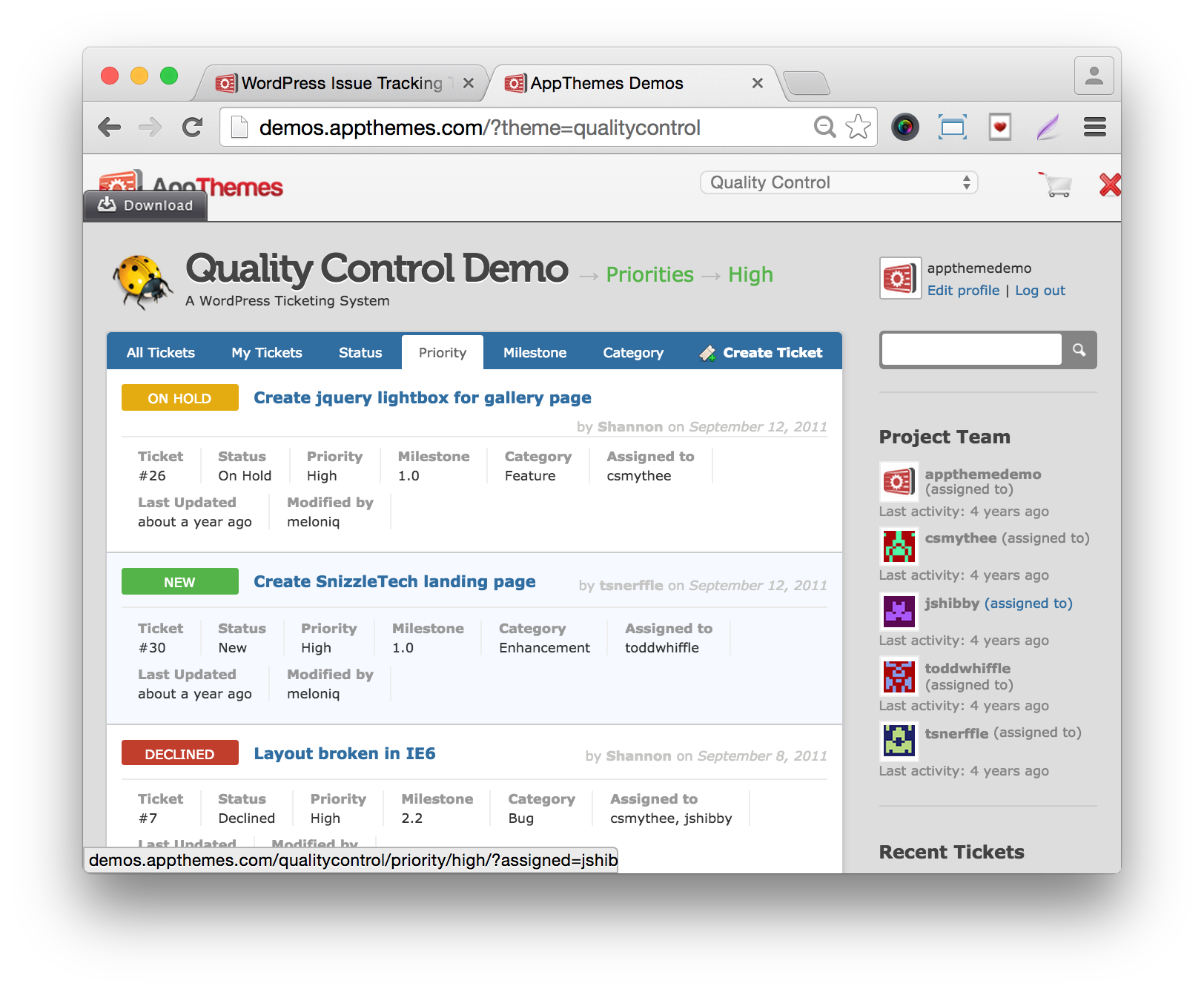Open tsnerffle's avatar in Project Team
Viewport: 1204px width, 992px height.
pos(899,741)
